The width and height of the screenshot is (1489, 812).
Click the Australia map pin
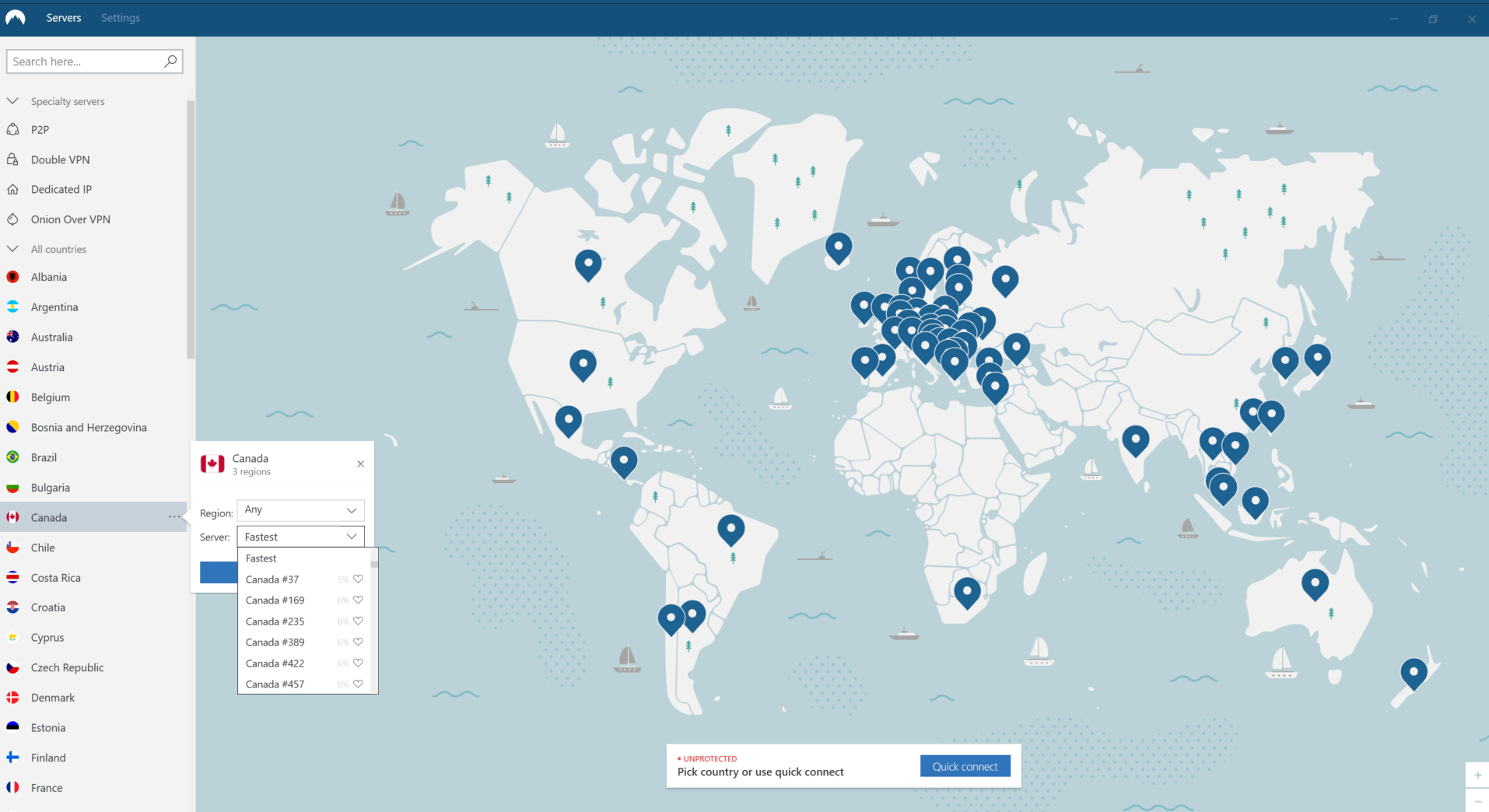[1315, 584]
